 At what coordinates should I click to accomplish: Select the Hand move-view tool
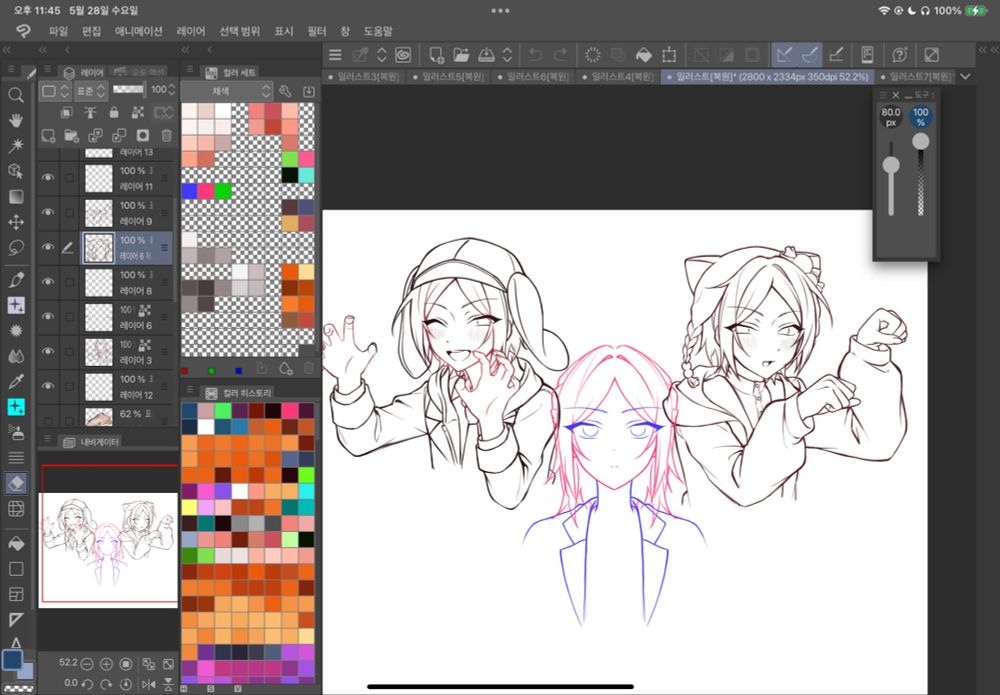16,120
